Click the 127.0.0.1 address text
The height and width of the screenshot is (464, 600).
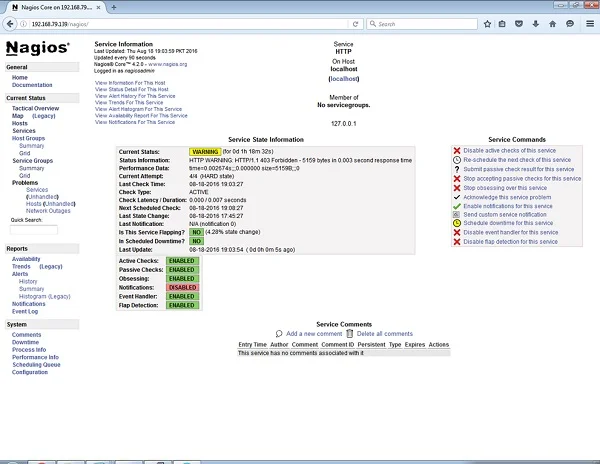tap(344, 124)
